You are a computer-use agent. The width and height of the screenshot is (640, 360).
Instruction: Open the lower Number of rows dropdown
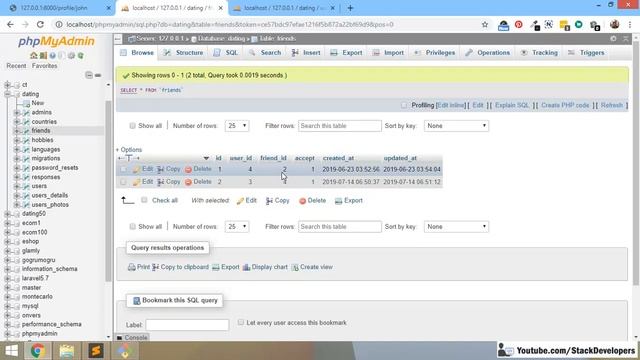pos(237,227)
